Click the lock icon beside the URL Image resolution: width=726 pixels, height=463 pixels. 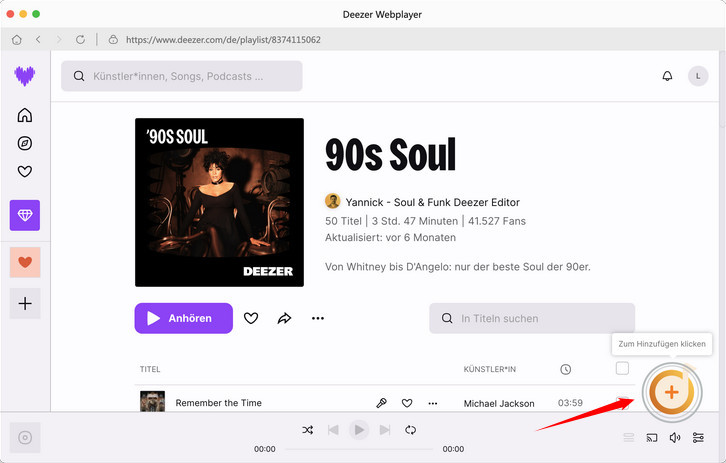tap(113, 39)
